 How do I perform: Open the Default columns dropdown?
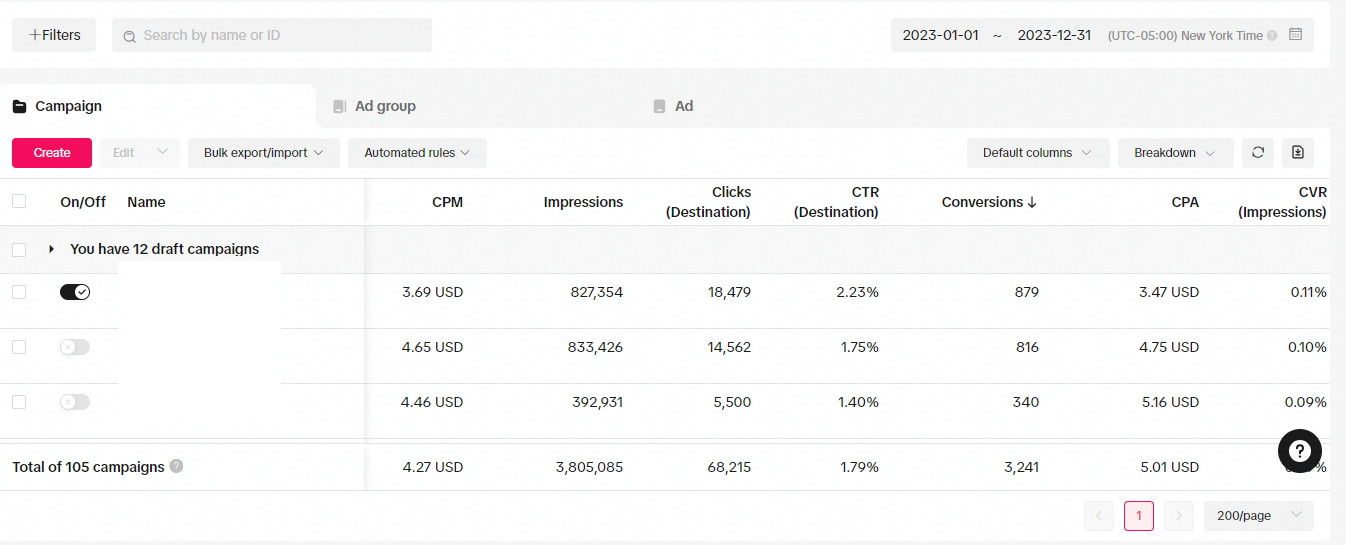[1038, 153]
